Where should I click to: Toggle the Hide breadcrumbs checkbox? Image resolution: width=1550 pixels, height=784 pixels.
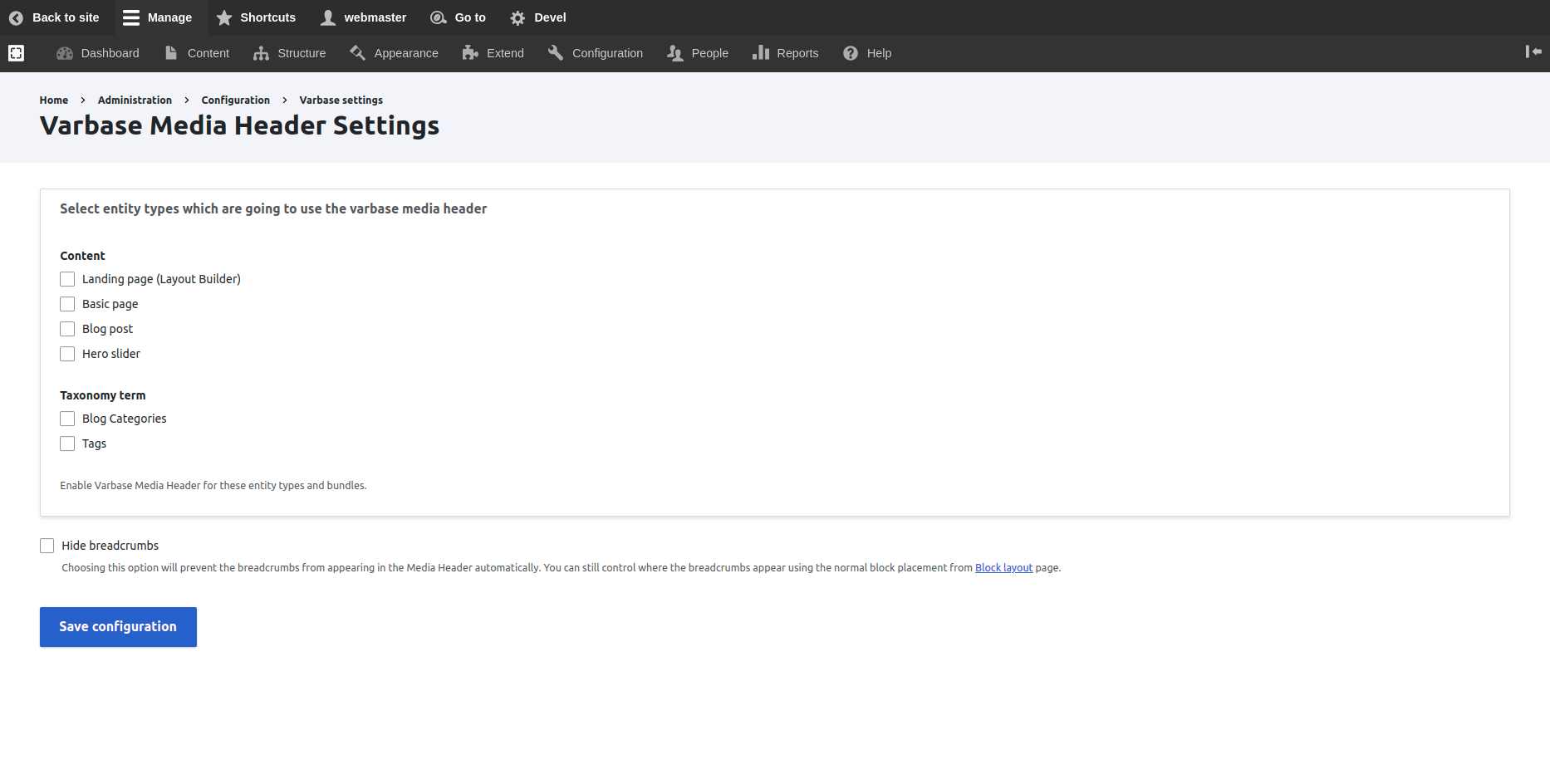(x=47, y=546)
